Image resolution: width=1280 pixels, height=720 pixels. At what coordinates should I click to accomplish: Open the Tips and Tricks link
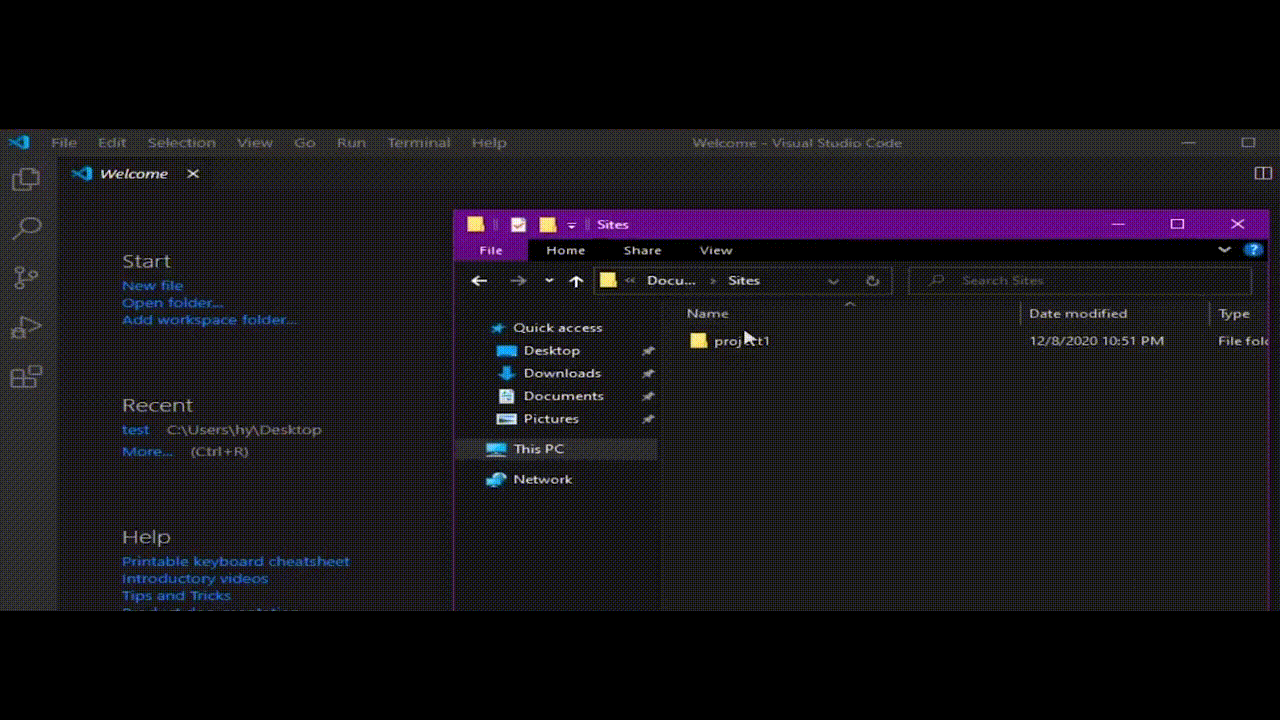(176, 596)
